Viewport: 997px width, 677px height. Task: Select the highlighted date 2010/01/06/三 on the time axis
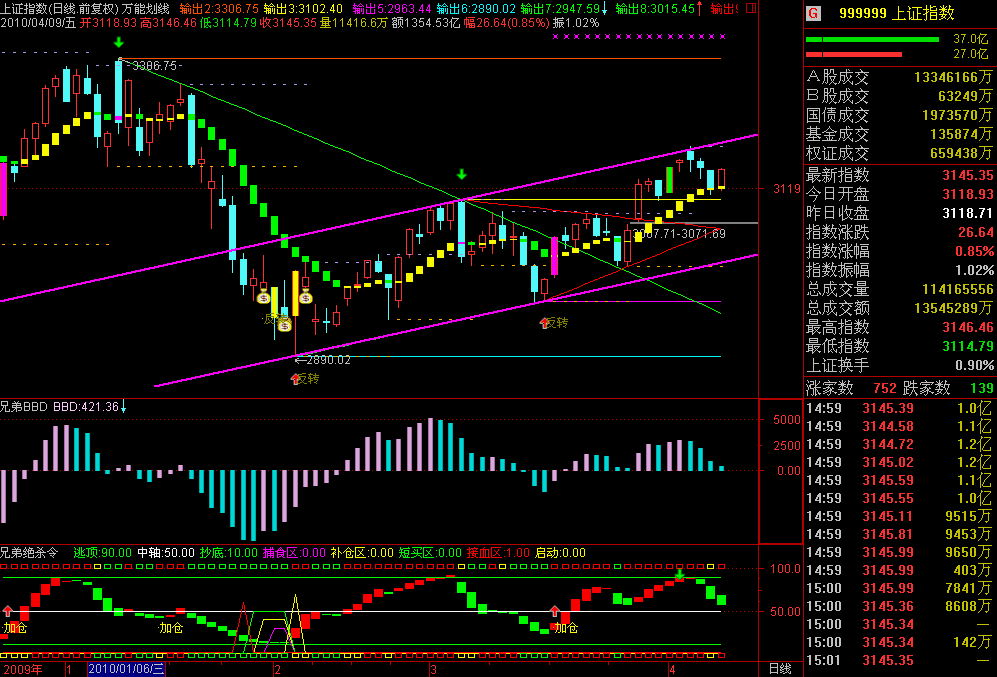[x=127, y=669]
